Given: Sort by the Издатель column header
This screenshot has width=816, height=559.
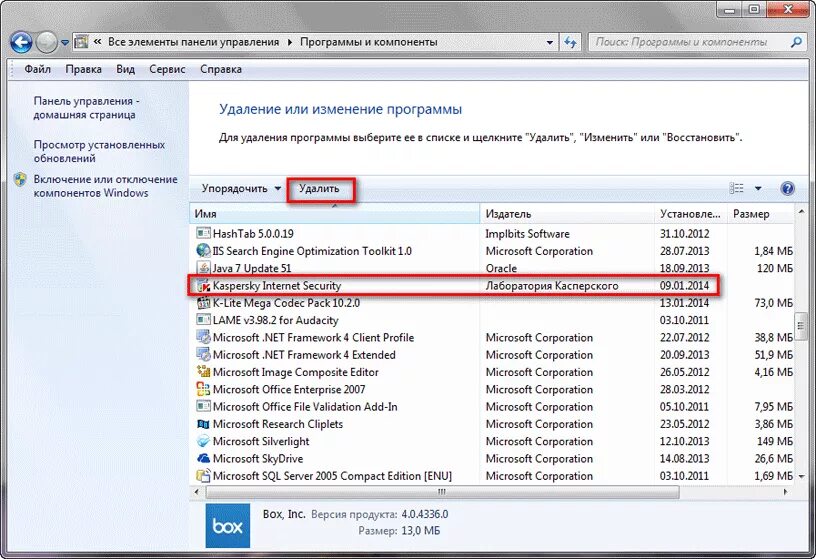Looking at the screenshot, I should pos(567,214).
